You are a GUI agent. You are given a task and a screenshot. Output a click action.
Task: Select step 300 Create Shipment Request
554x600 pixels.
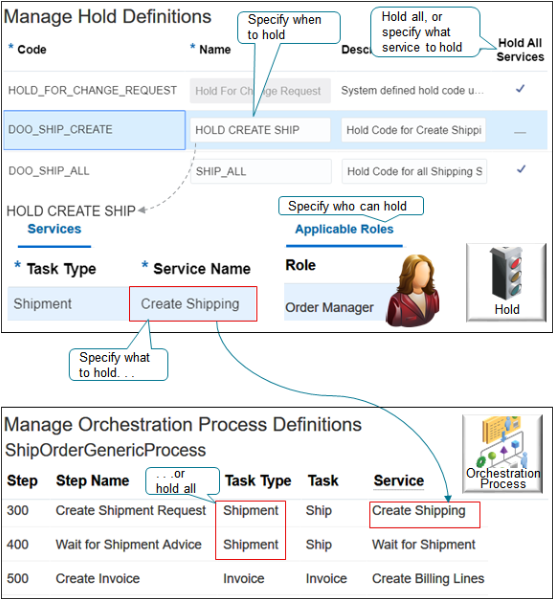[131, 510]
